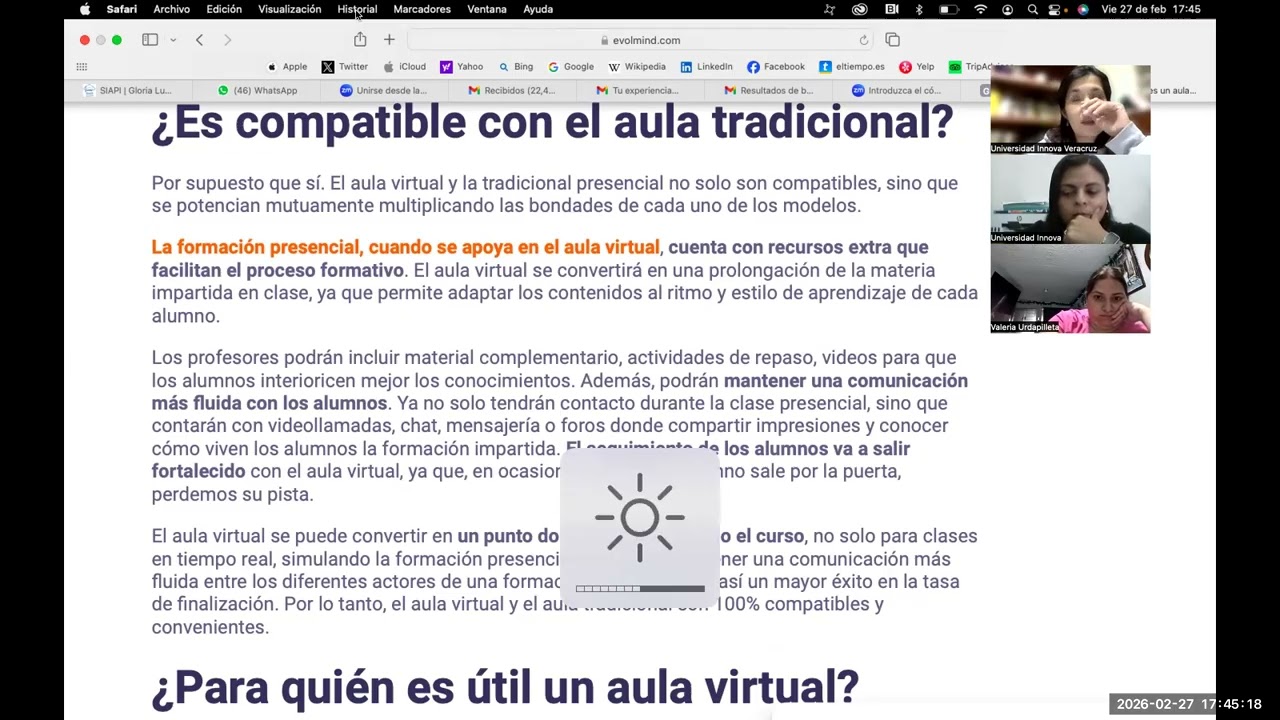Viewport: 1280px width, 720px height.
Task: Switch to the Introduzca el có... tab
Action: click(896, 90)
